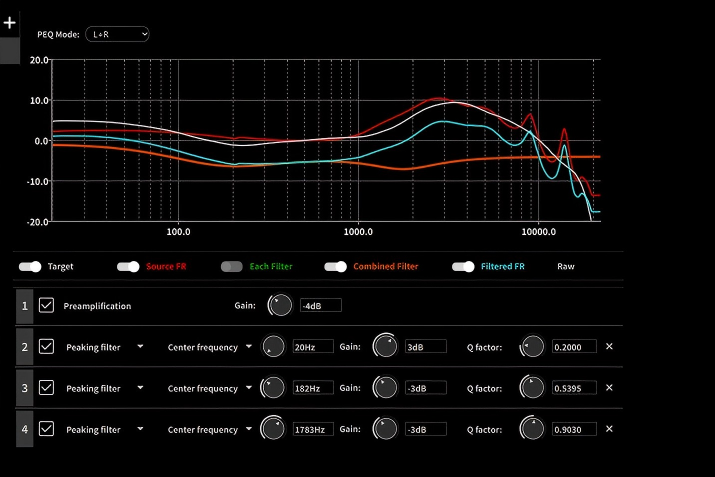715x477 pixels.
Task: Click the gain knob for filter 4
Action: tap(383, 429)
